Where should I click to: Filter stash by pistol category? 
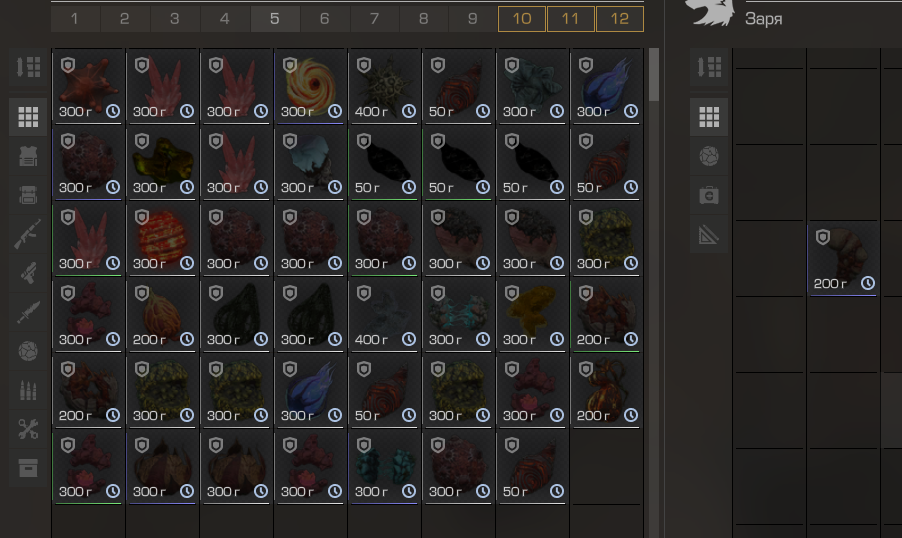click(x=28, y=273)
